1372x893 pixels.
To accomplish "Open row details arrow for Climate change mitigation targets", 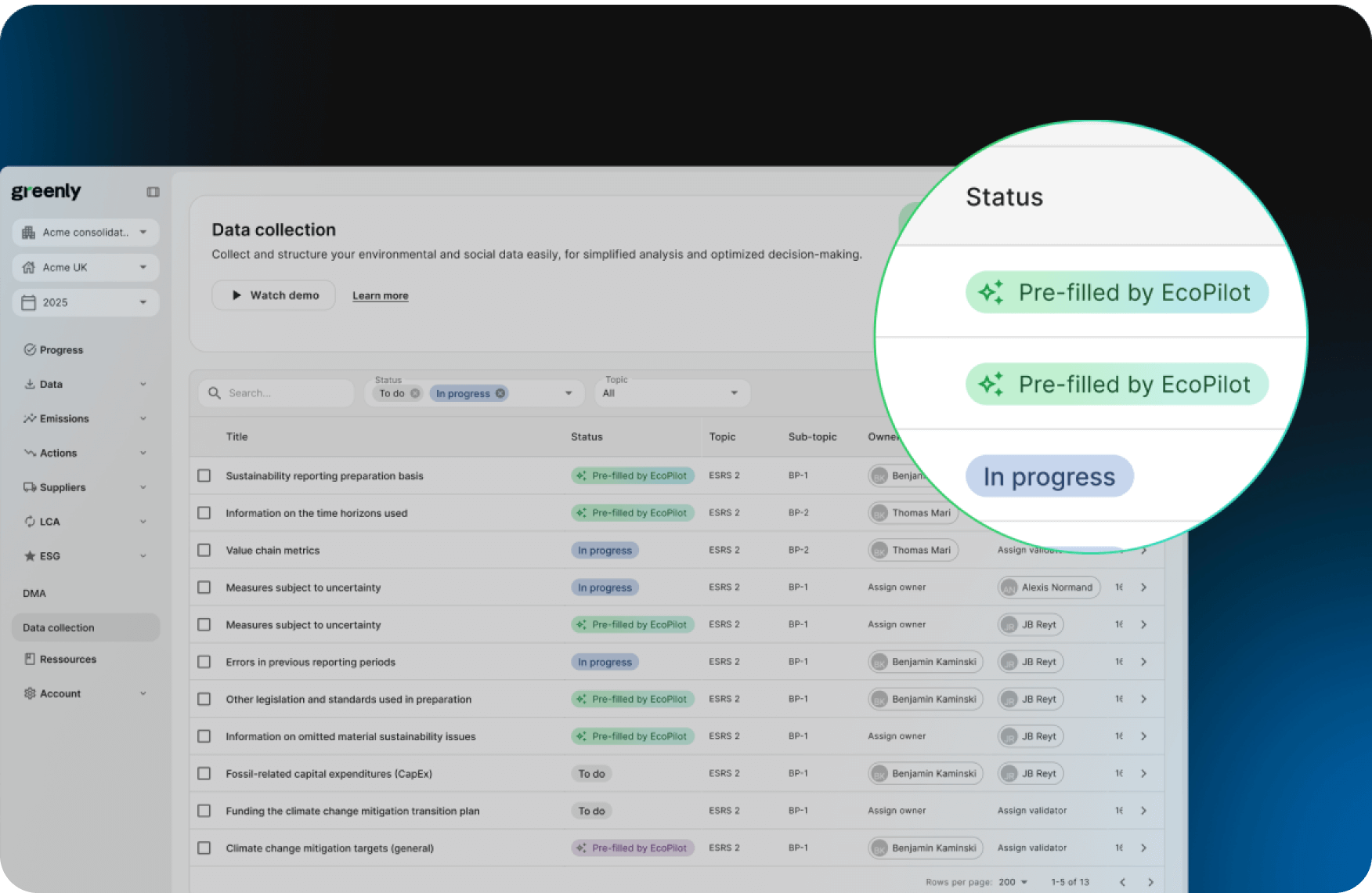I will (x=1143, y=848).
